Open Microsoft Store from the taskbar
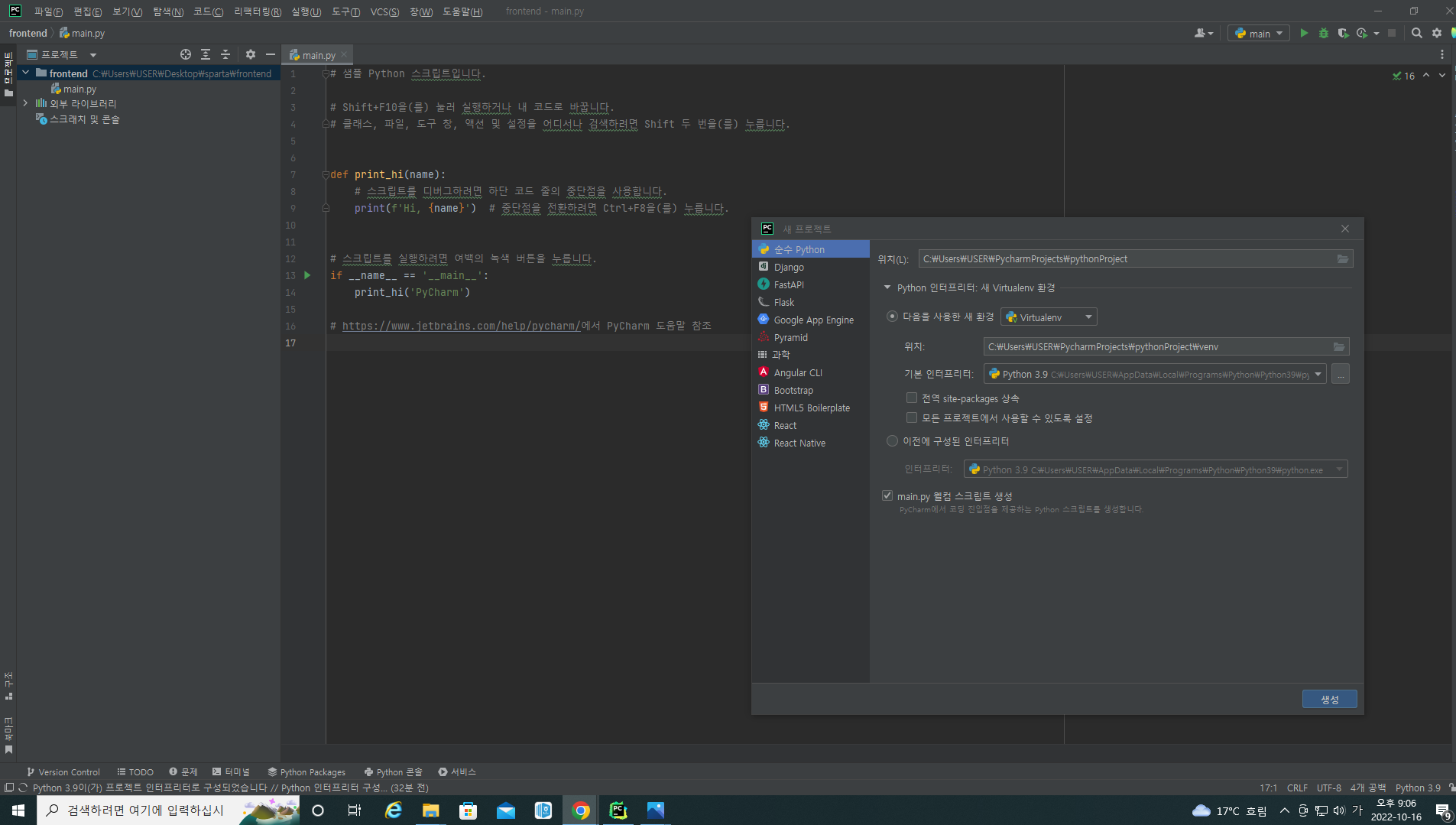The image size is (1456, 825). tap(469, 810)
